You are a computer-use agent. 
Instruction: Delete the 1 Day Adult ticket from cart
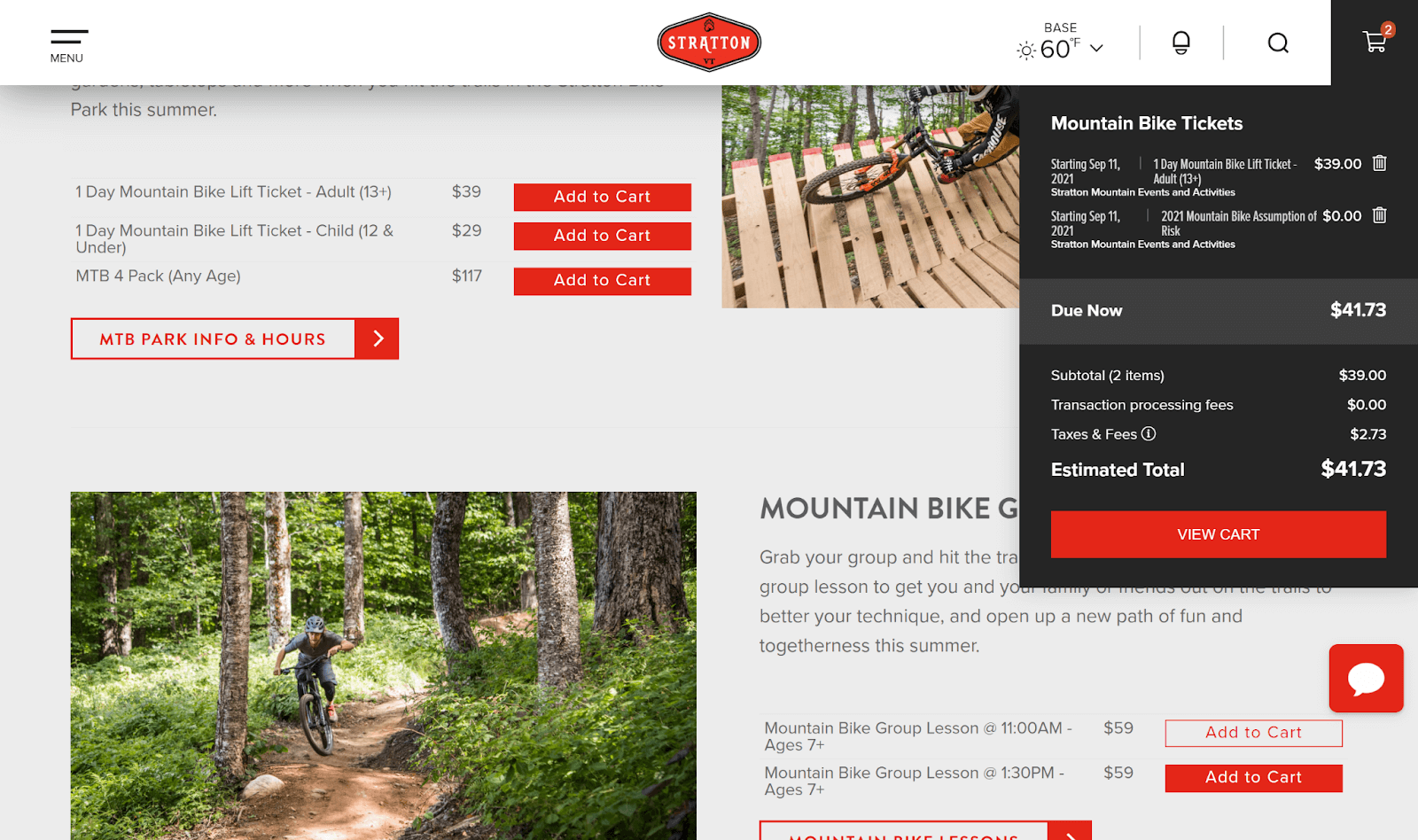(x=1379, y=163)
